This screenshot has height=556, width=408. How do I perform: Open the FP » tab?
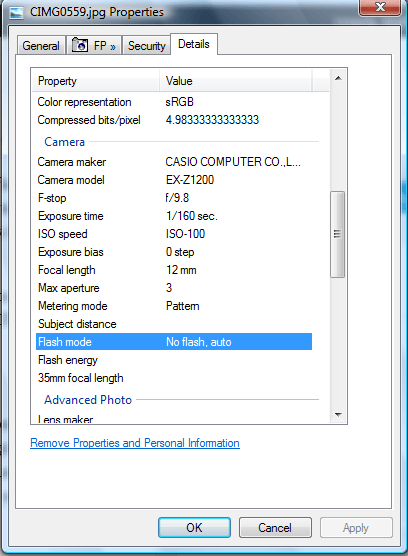94,46
